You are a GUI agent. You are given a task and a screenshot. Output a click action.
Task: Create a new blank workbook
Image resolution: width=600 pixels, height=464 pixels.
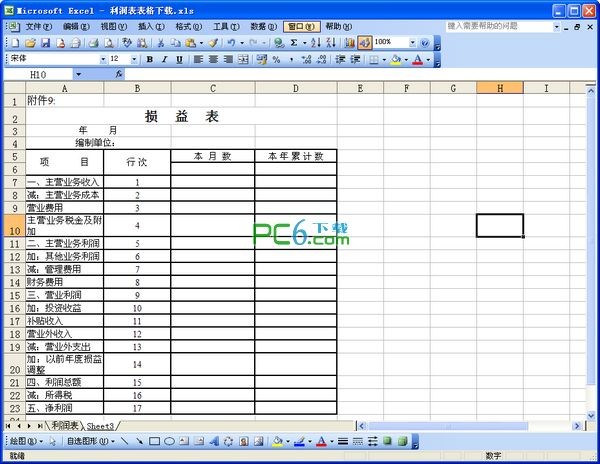click(15, 43)
